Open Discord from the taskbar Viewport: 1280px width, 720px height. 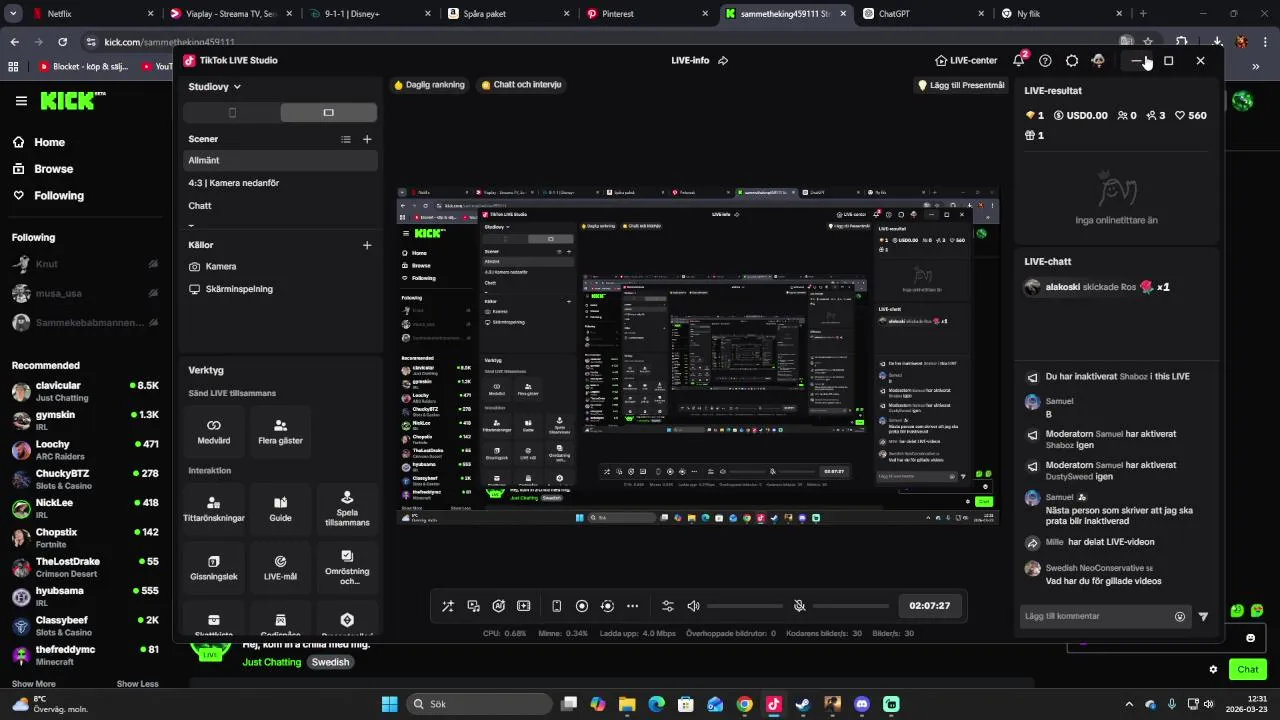(x=862, y=704)
